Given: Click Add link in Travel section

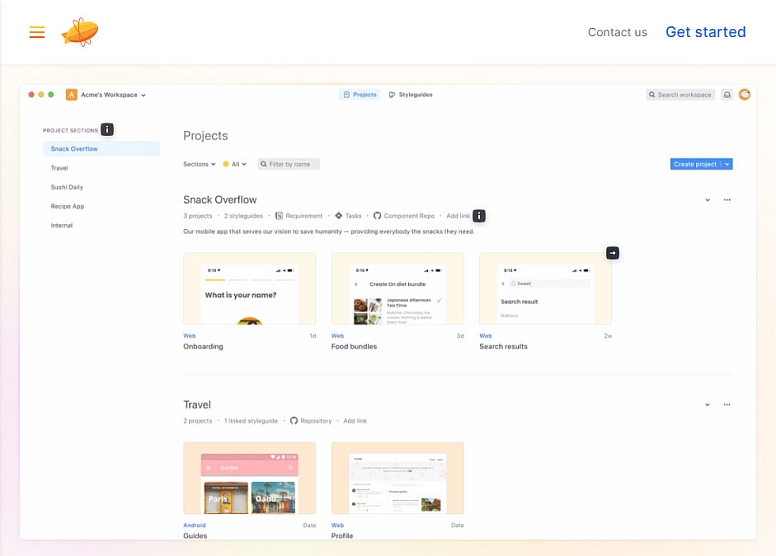Looking at the screenshot, I should tap(355, 421).
